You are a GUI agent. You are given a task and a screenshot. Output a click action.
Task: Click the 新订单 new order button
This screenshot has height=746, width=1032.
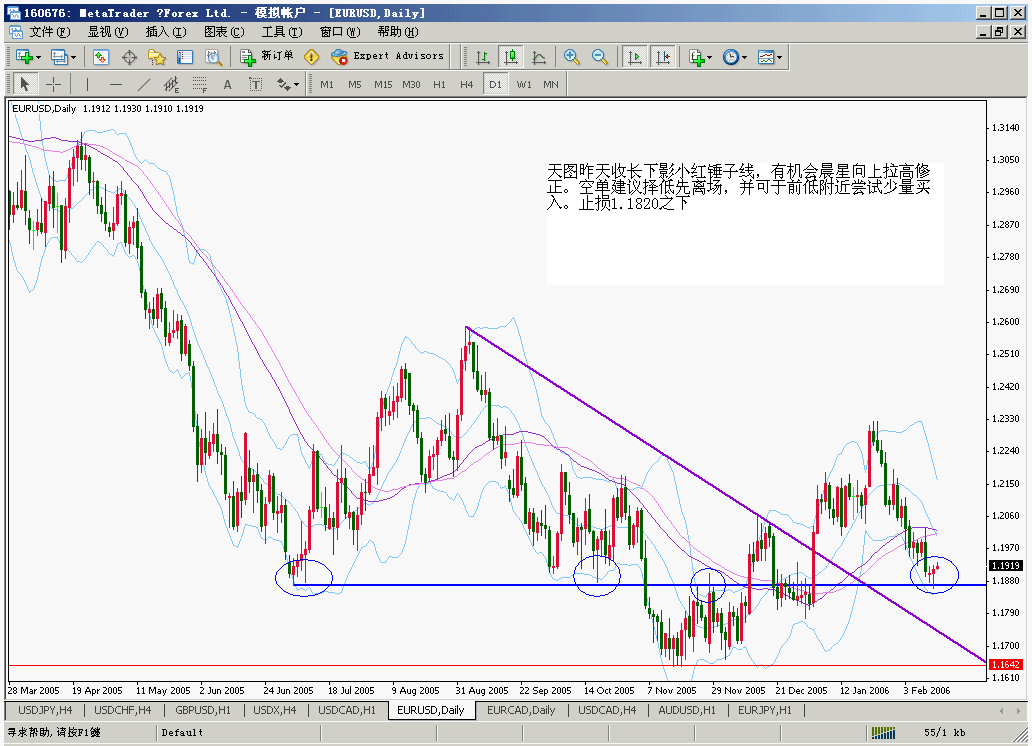click(x=267, y=57)
